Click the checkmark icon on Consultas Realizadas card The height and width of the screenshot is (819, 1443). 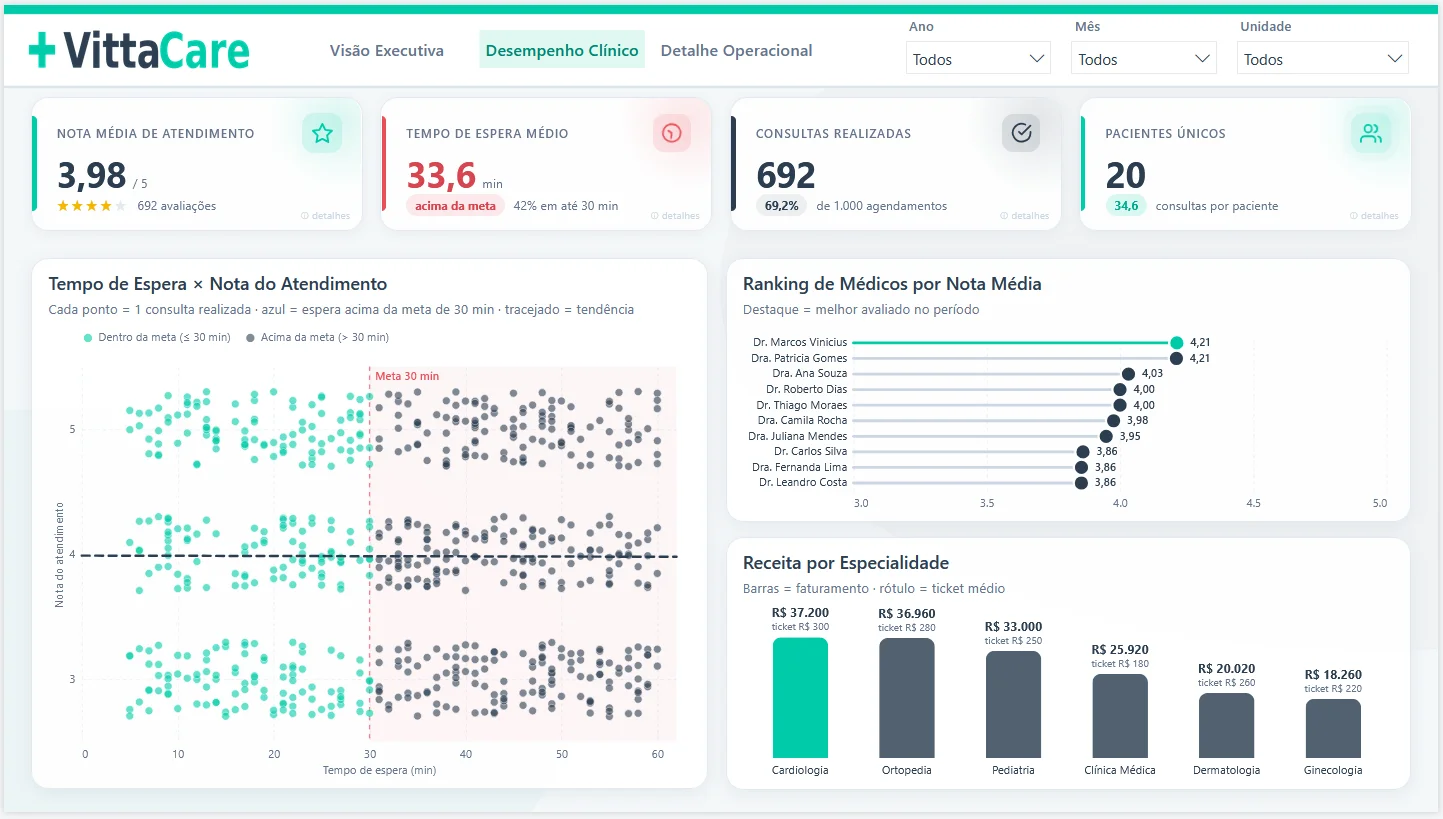(1021, 133)
